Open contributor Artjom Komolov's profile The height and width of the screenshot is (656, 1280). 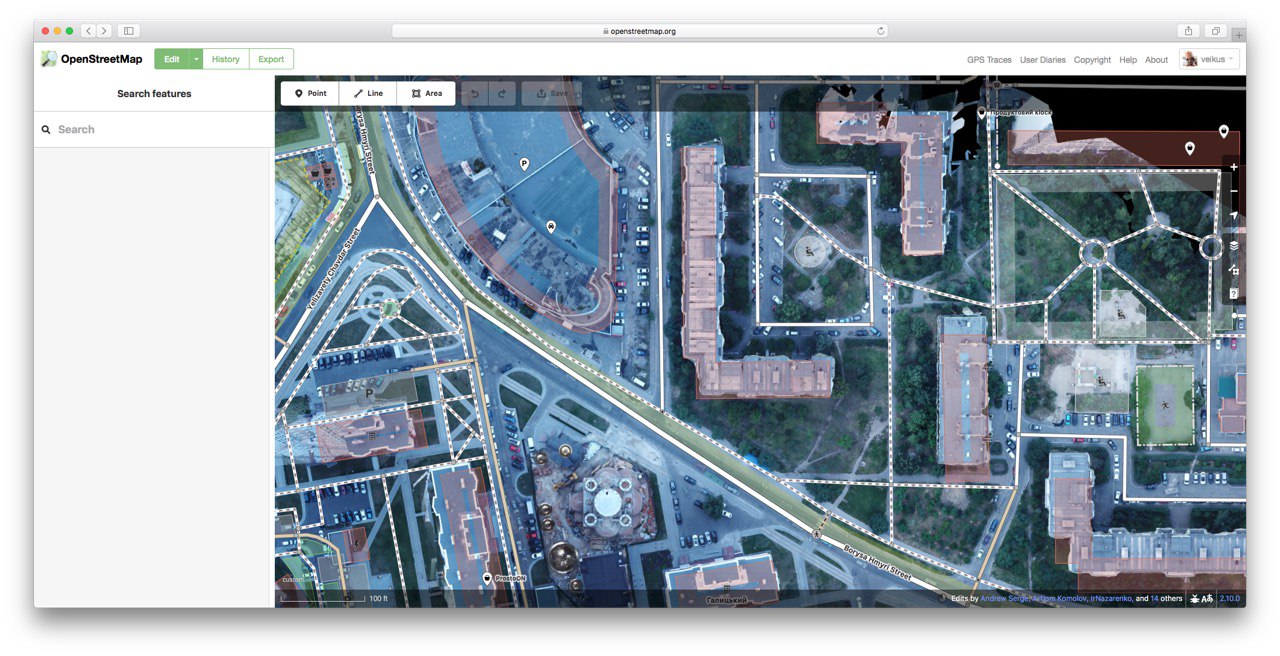[1059, 598]
